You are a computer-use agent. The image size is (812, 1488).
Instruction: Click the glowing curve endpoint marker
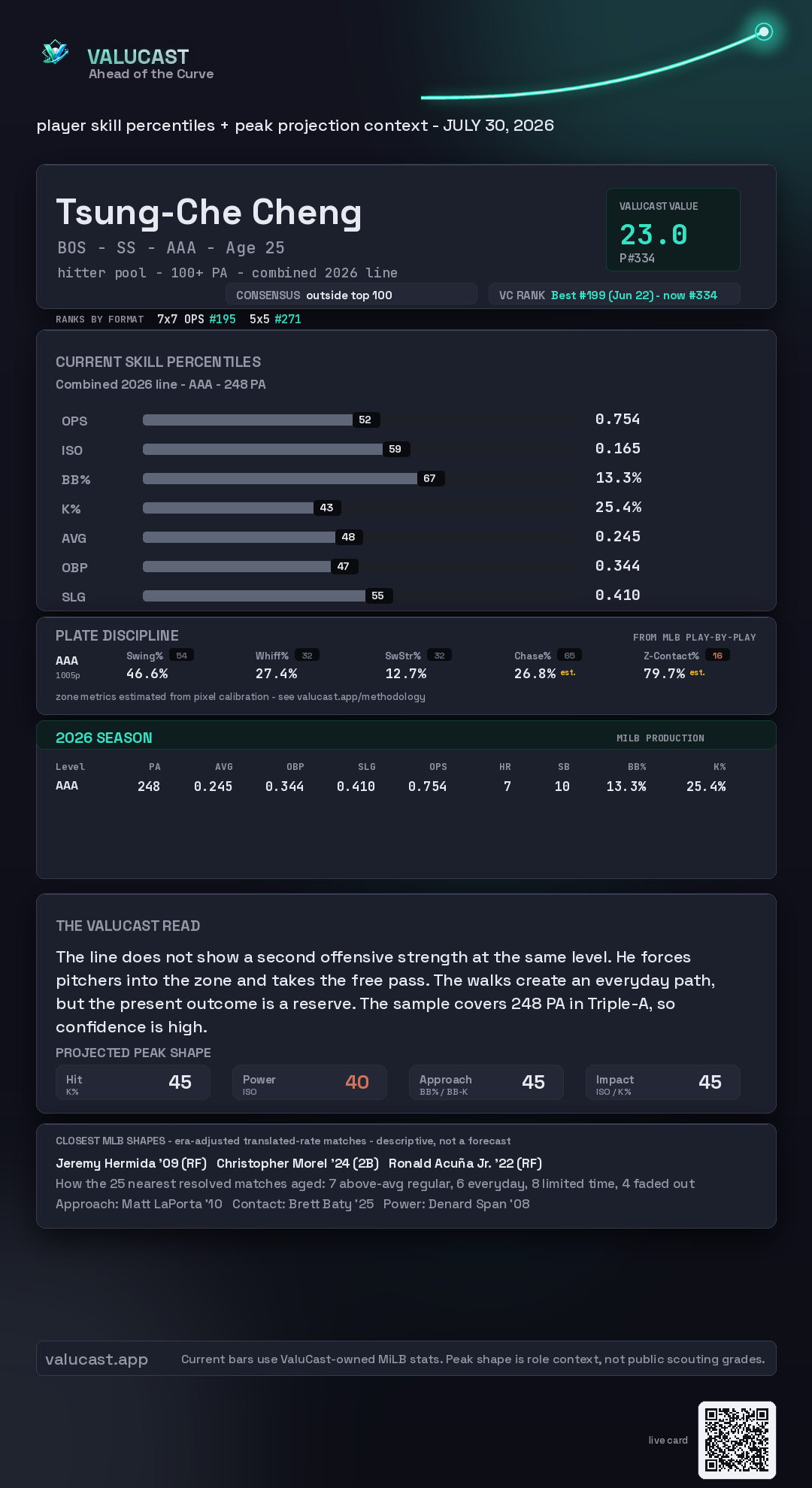click(x=764, y=32)
